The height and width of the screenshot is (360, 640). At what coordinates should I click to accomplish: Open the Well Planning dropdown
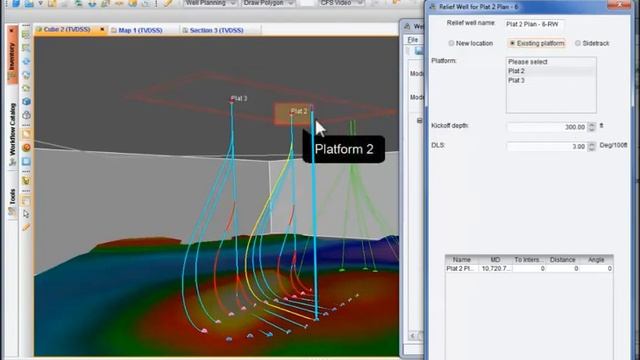(x=233, y=3)
